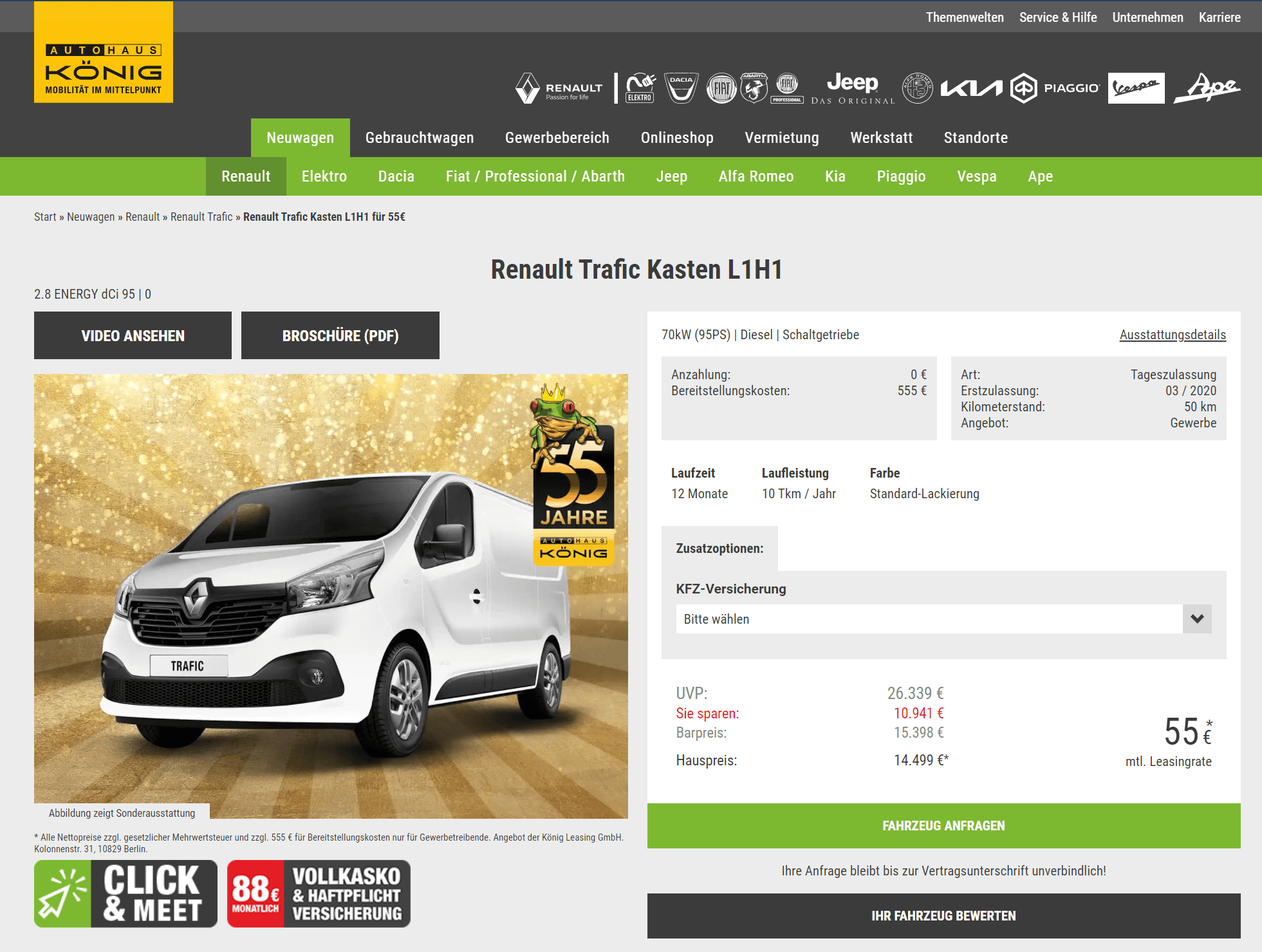Image resolution: width=1262 pixels, height=952 pixels.
Task: Open the Karriere link
Action: 1220,17
